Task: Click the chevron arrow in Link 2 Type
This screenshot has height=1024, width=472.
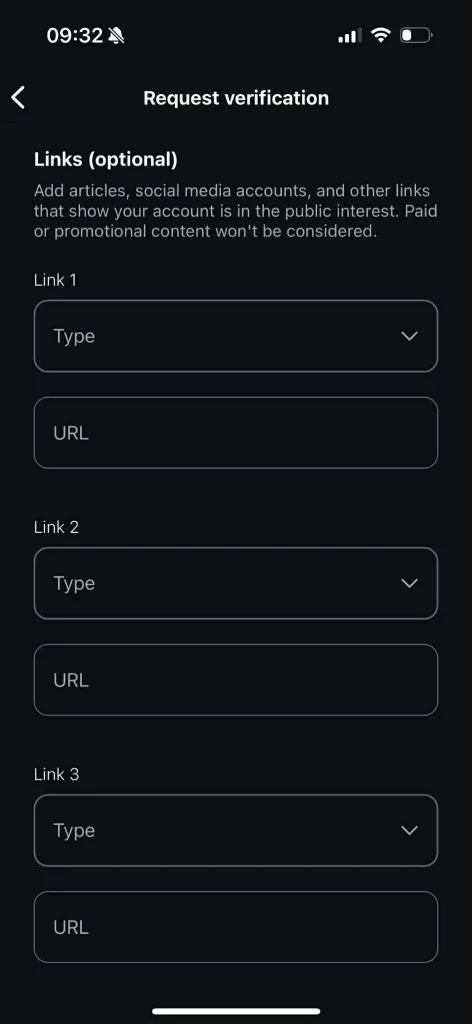Action: (x=409, y=583)
